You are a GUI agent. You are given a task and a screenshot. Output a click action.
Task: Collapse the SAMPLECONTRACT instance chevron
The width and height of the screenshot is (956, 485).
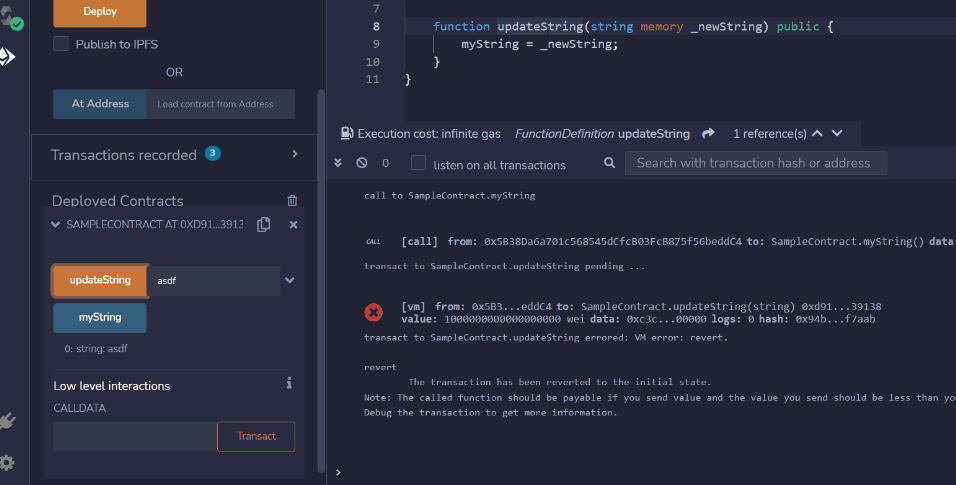pos(55,225)
